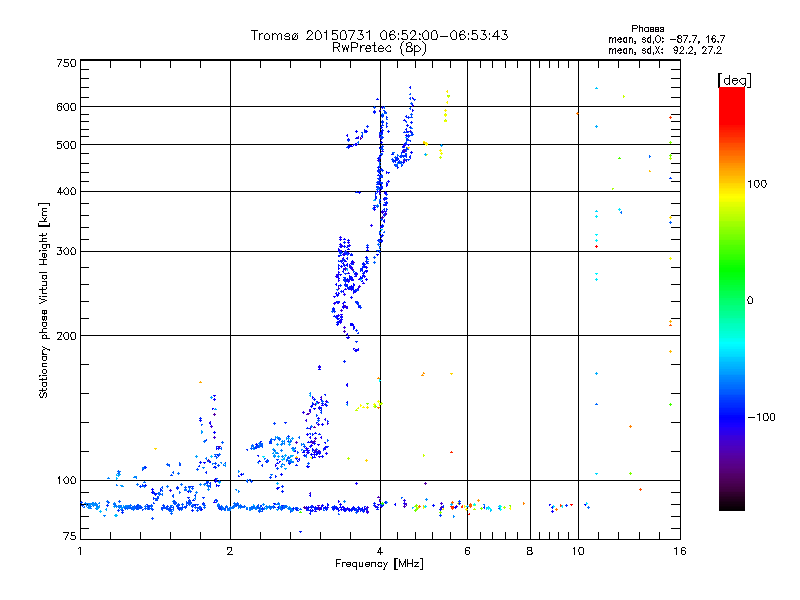Click the 600 height axis tick label
Image resolution: width=800 pixels, height=600 pixels.
[66, 107]
